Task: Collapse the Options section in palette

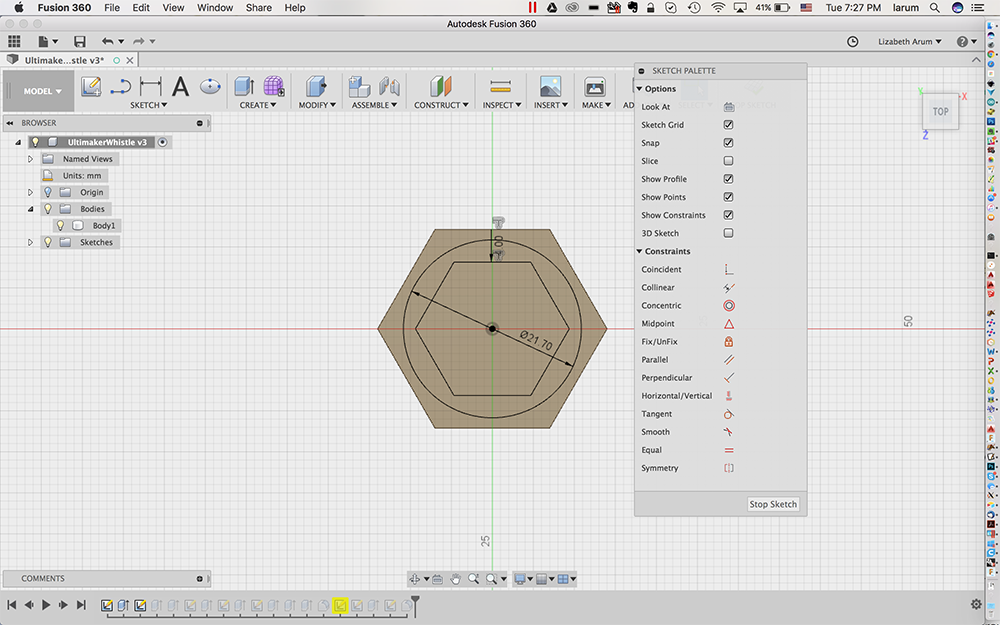Action: [640, 89]
